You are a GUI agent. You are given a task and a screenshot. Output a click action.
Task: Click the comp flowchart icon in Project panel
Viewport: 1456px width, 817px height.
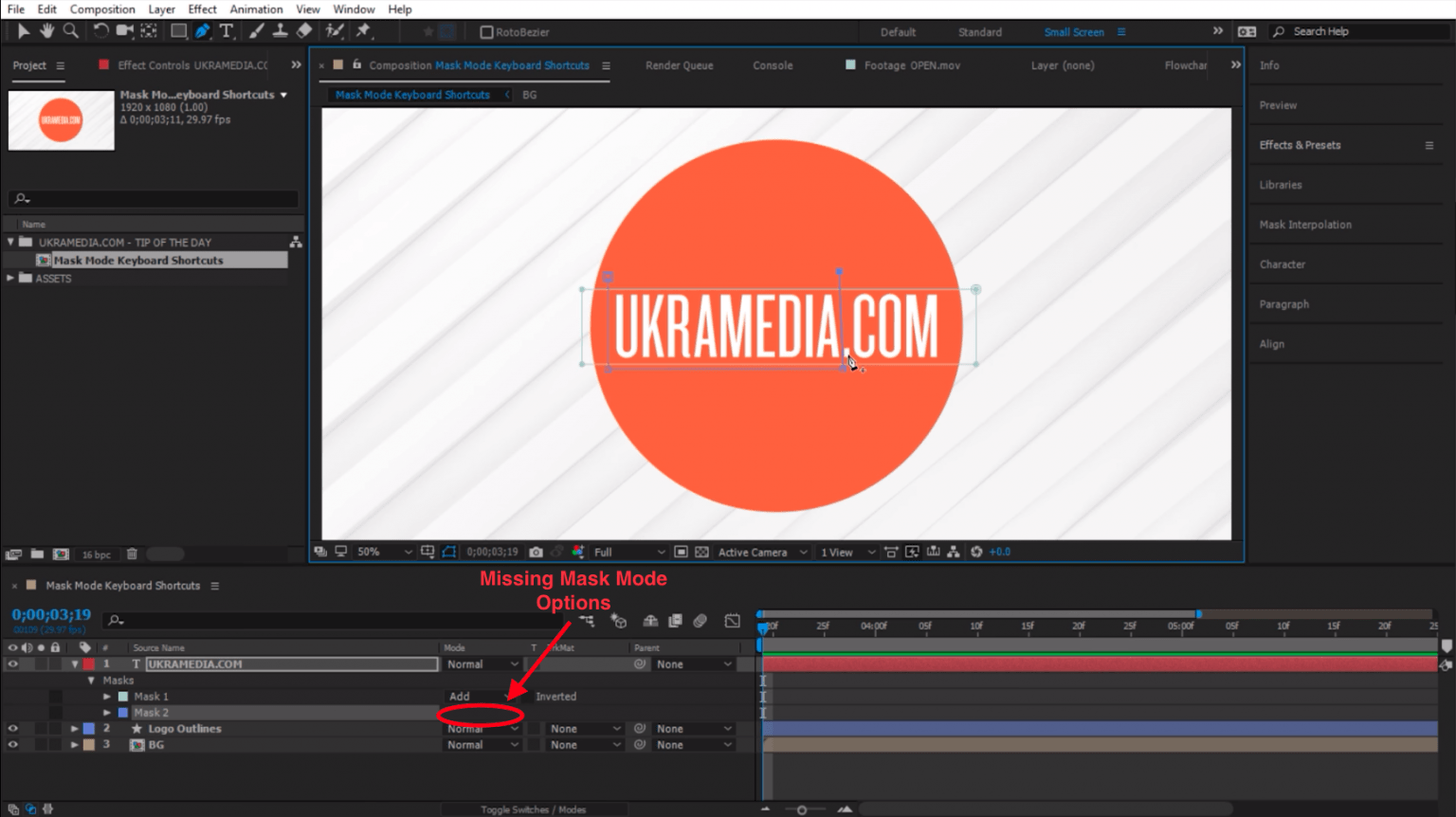(x=296, y=243)
